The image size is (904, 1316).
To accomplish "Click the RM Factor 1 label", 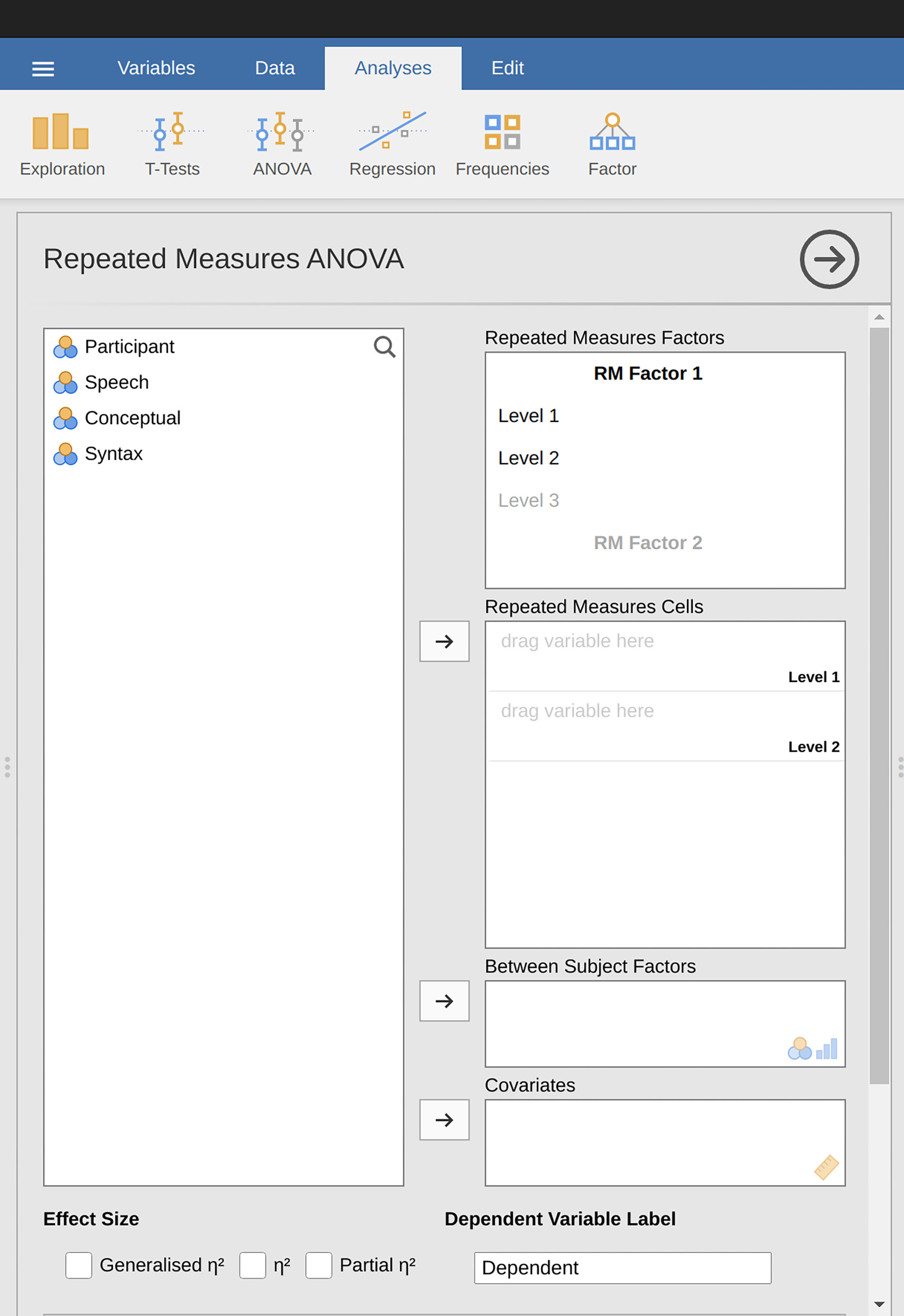I will click(x=648, y=374).
